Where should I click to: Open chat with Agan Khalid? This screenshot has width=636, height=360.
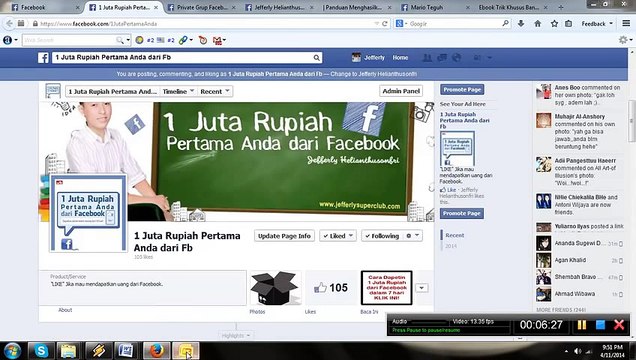click(x=579, y=260)
